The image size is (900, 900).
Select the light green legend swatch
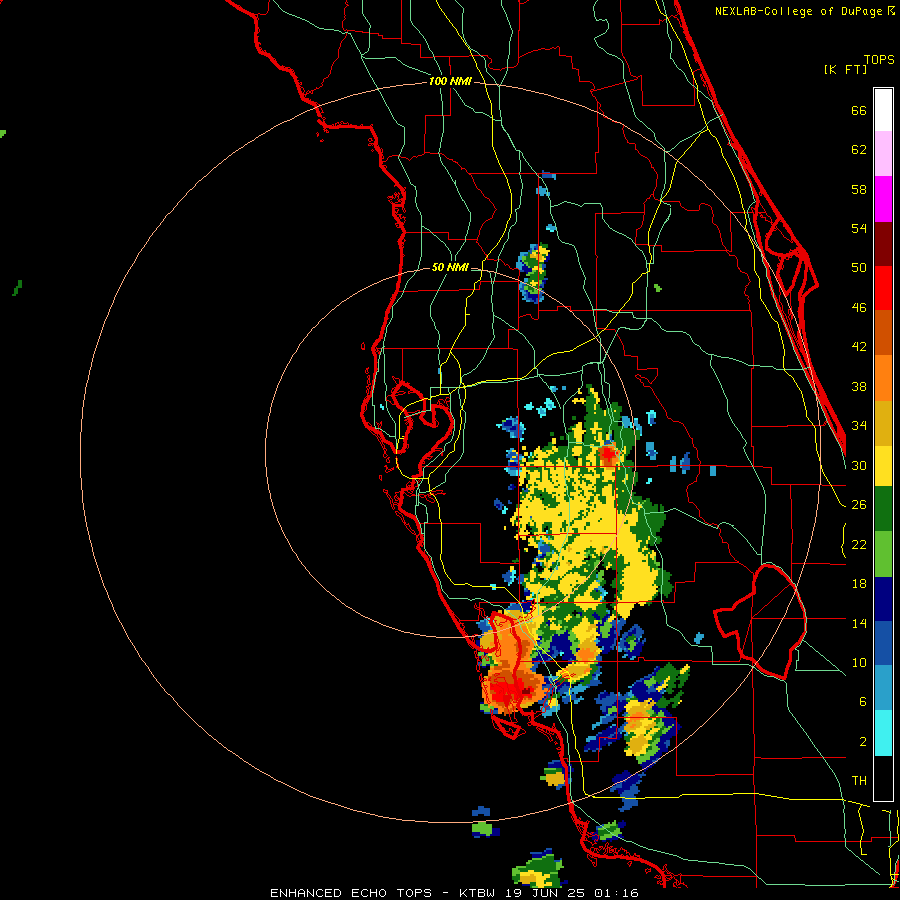coord(883,554)
